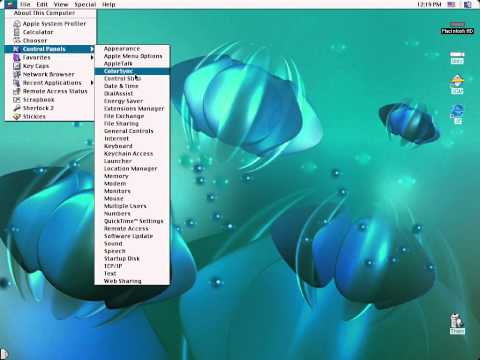Open the Date & Time control panel
The width and height of the screenshot is (480, 360).
[x=132, y=86]
